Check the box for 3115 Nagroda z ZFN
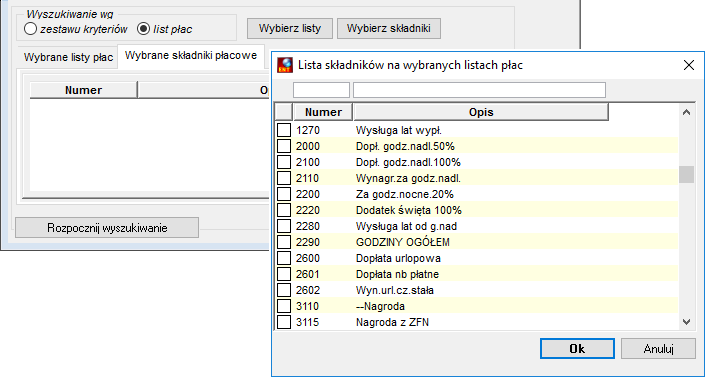706x378 pixels. [284, 322]
